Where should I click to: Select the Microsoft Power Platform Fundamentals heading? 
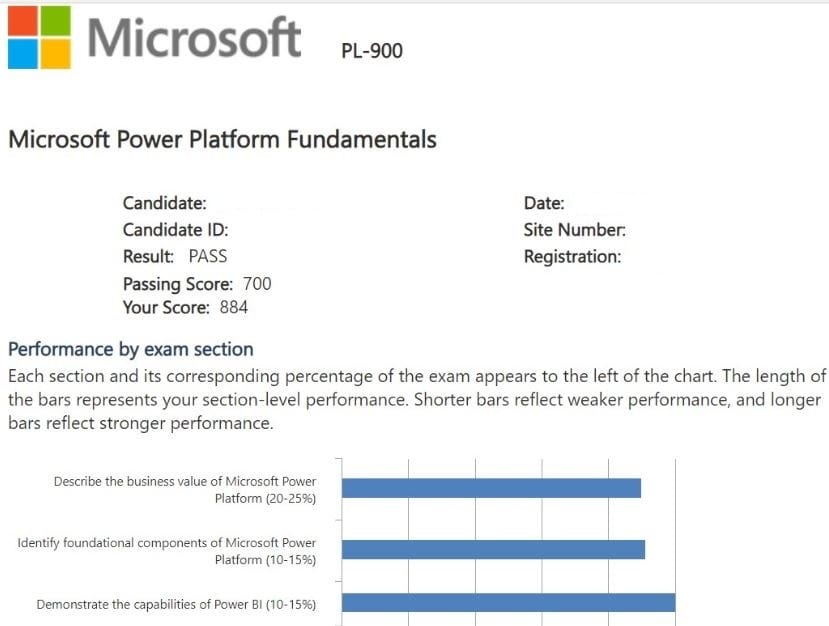(x=222, y=140)
